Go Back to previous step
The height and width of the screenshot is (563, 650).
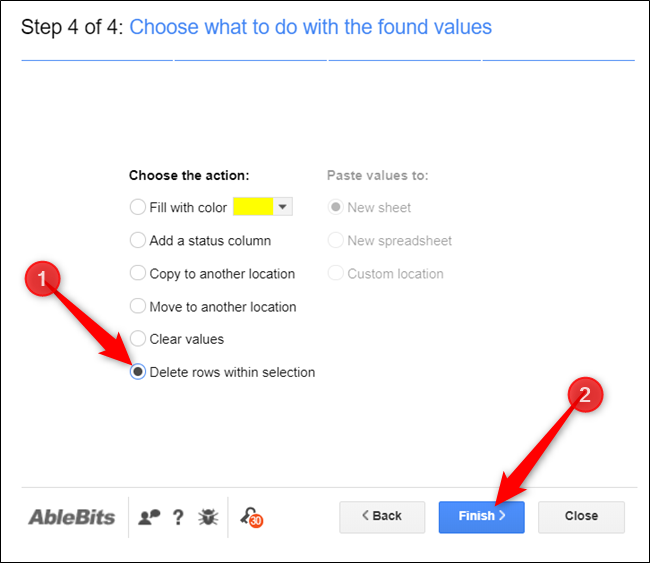tap(382, 516)
